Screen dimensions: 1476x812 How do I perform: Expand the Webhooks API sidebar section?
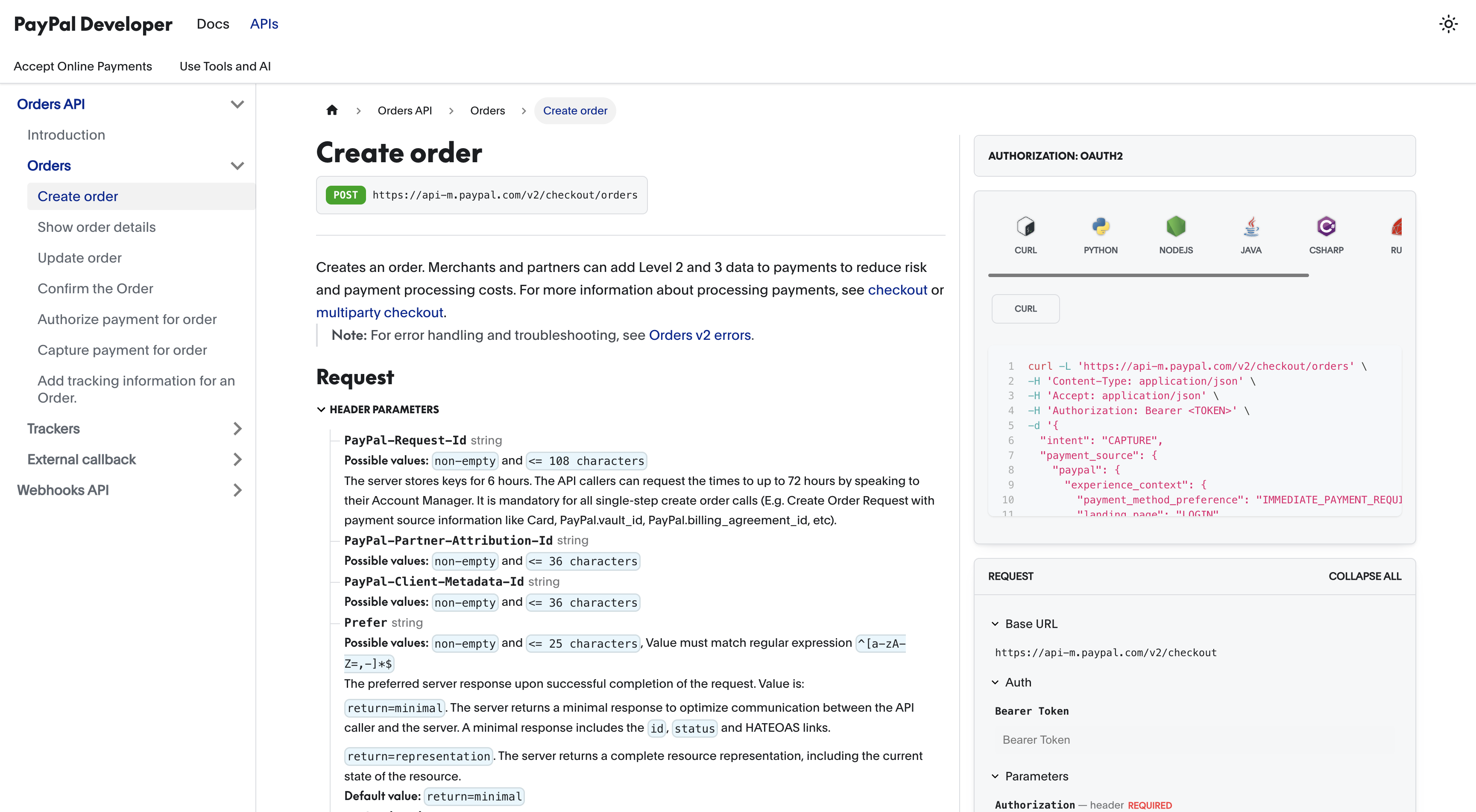[x=237, y=490]
